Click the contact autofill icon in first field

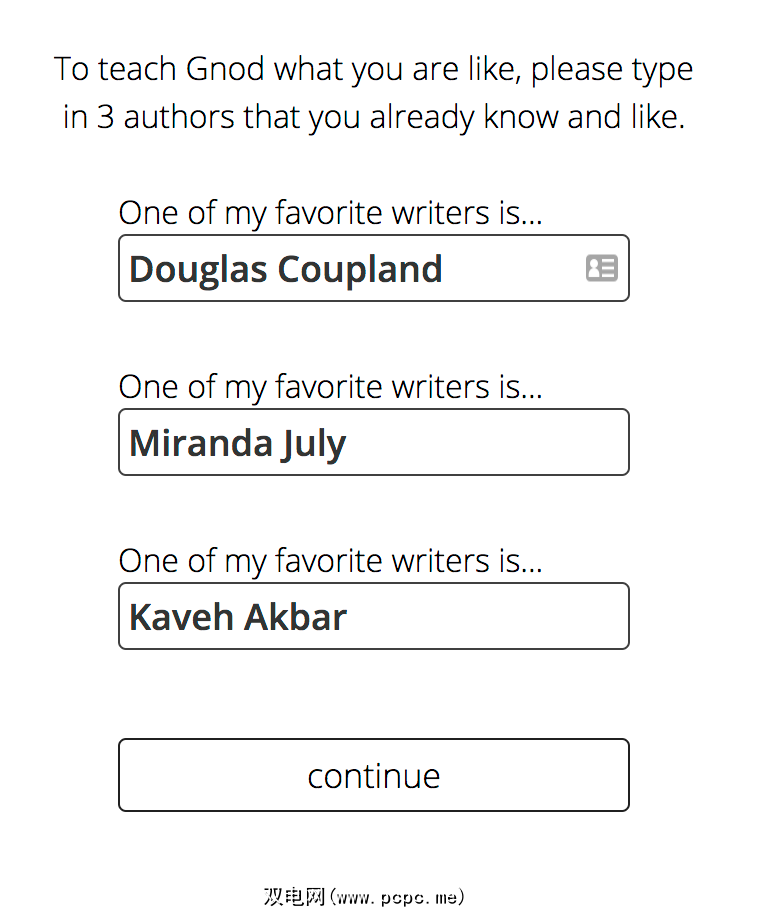601,268
